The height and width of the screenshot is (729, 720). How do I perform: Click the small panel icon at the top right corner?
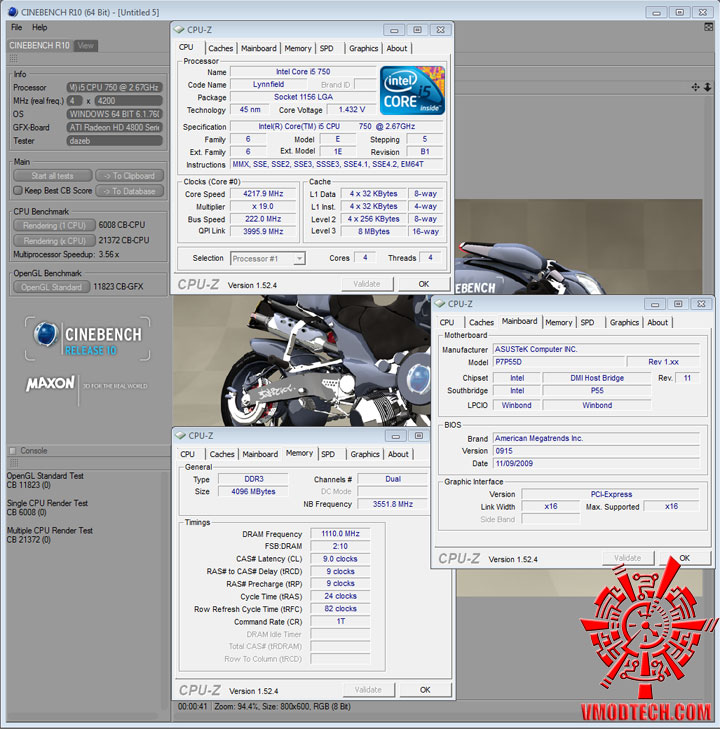pos(708,27)
